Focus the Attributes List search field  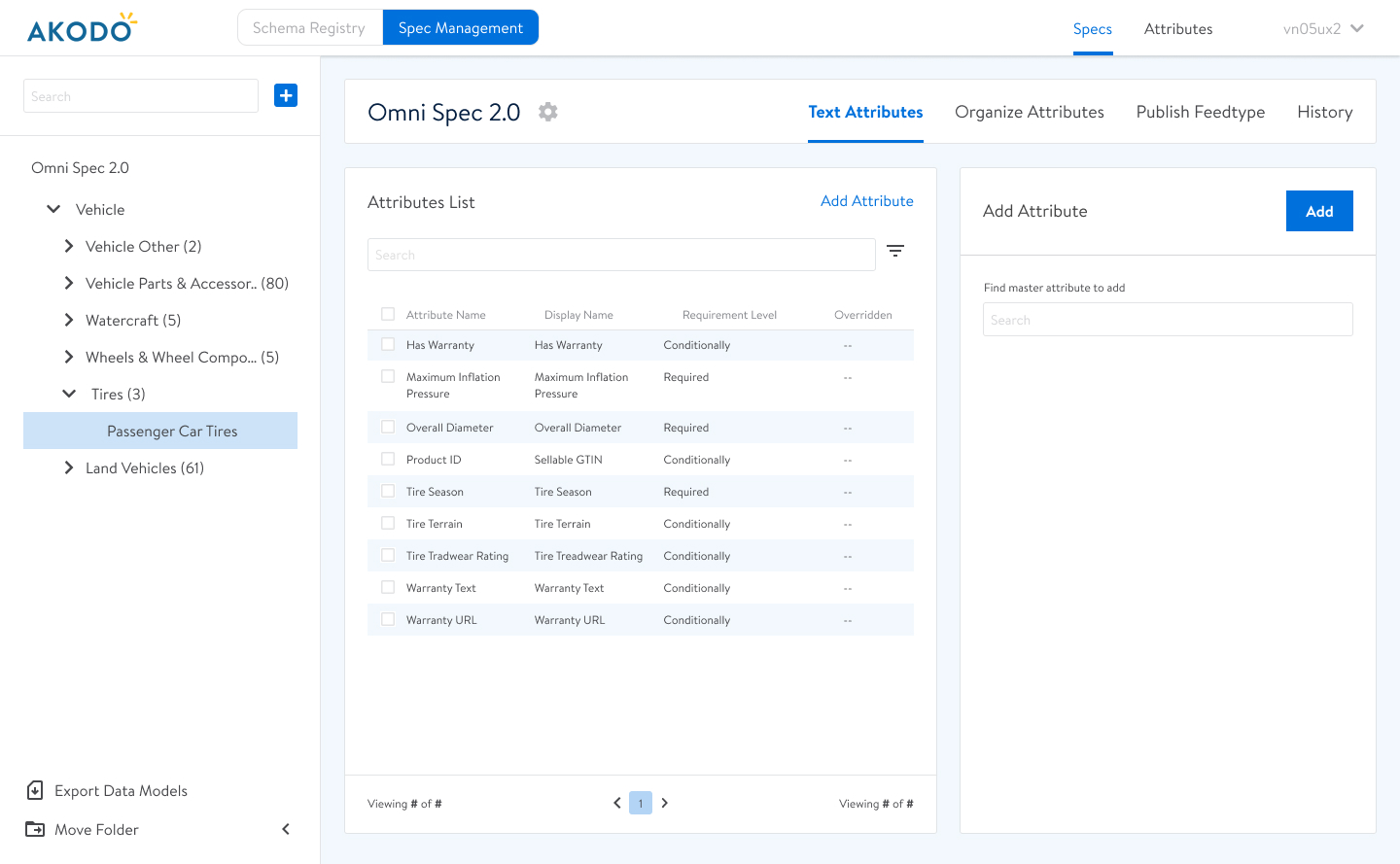pos(621,255)
